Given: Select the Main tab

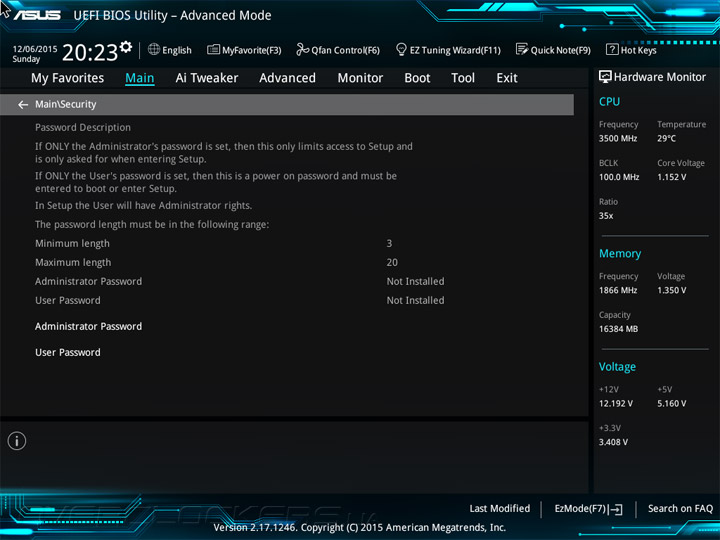Looking at the screenshot, I should coord(140,78).
